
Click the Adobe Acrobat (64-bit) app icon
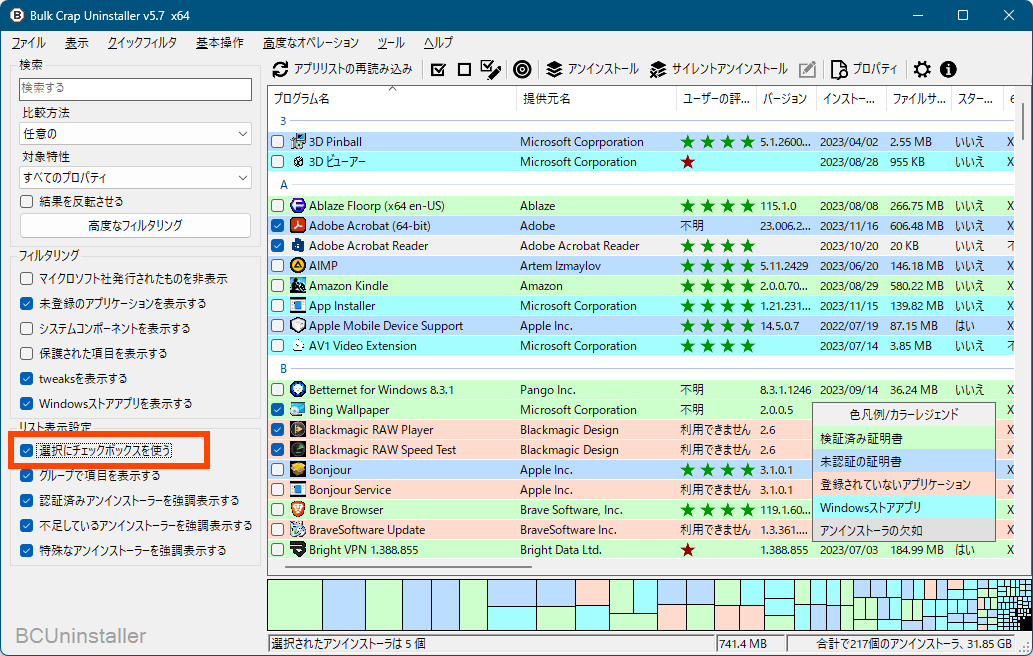298,225
